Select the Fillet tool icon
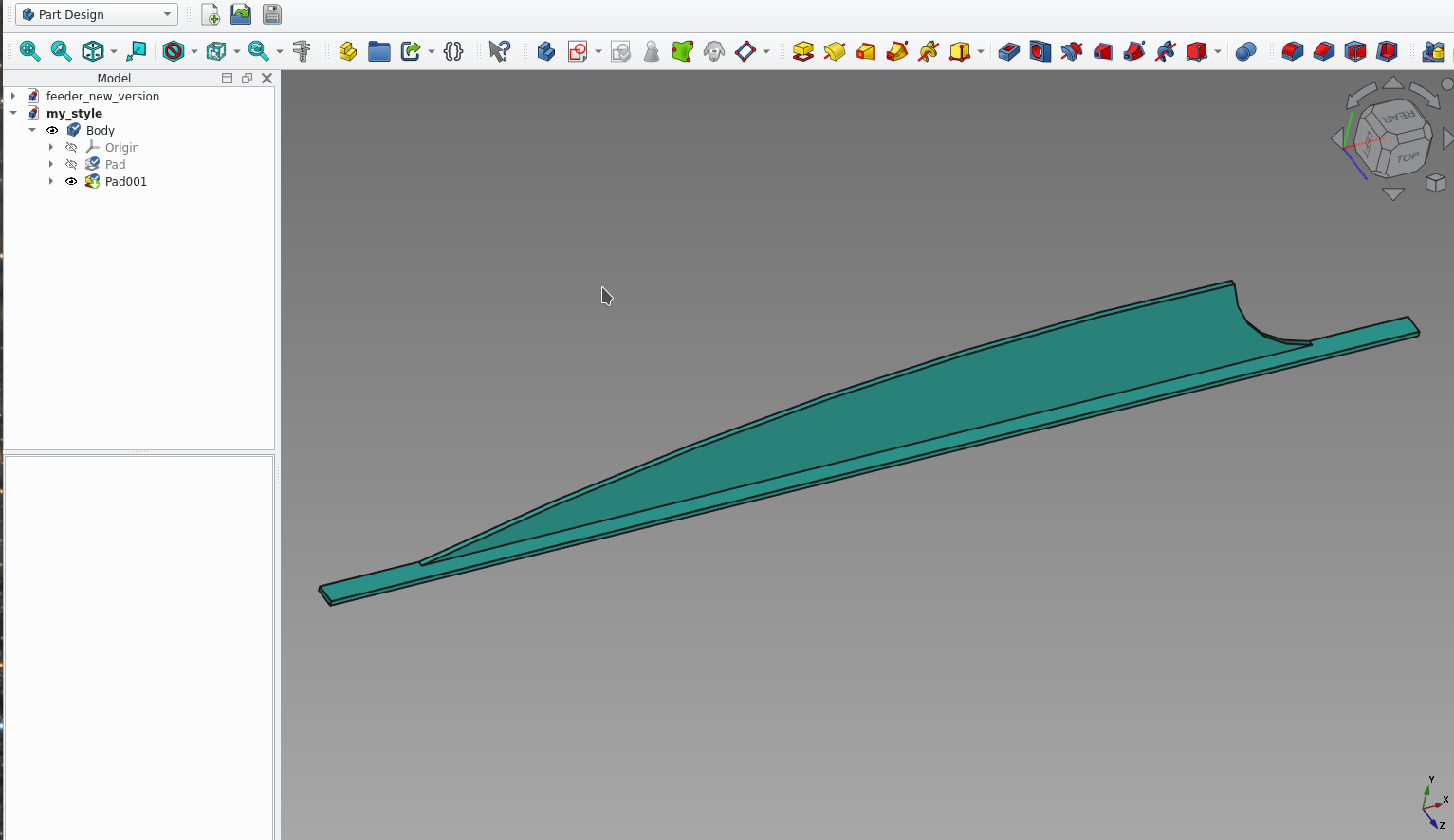 1293,51
